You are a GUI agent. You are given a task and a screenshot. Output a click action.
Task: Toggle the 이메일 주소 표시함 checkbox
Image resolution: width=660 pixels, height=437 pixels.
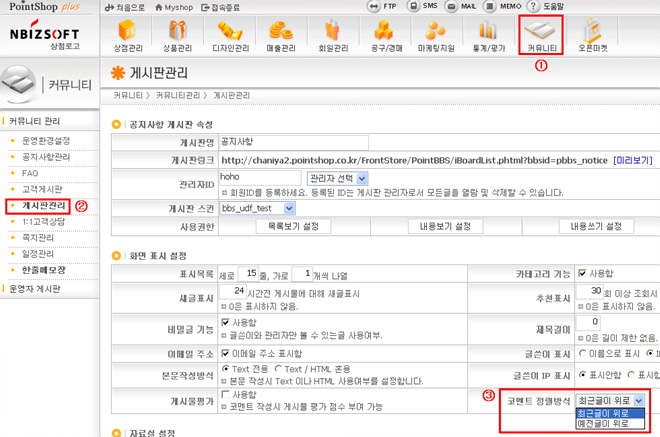pos(225,353)
